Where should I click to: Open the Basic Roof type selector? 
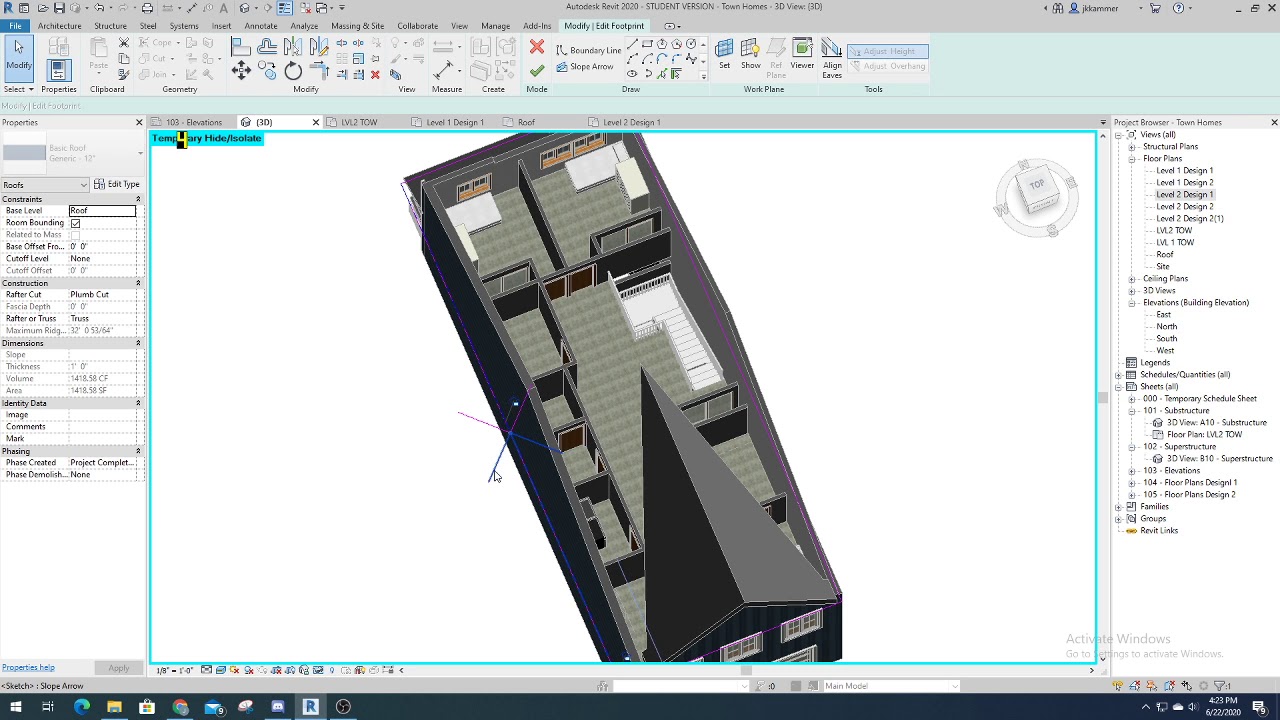(72, 153)
